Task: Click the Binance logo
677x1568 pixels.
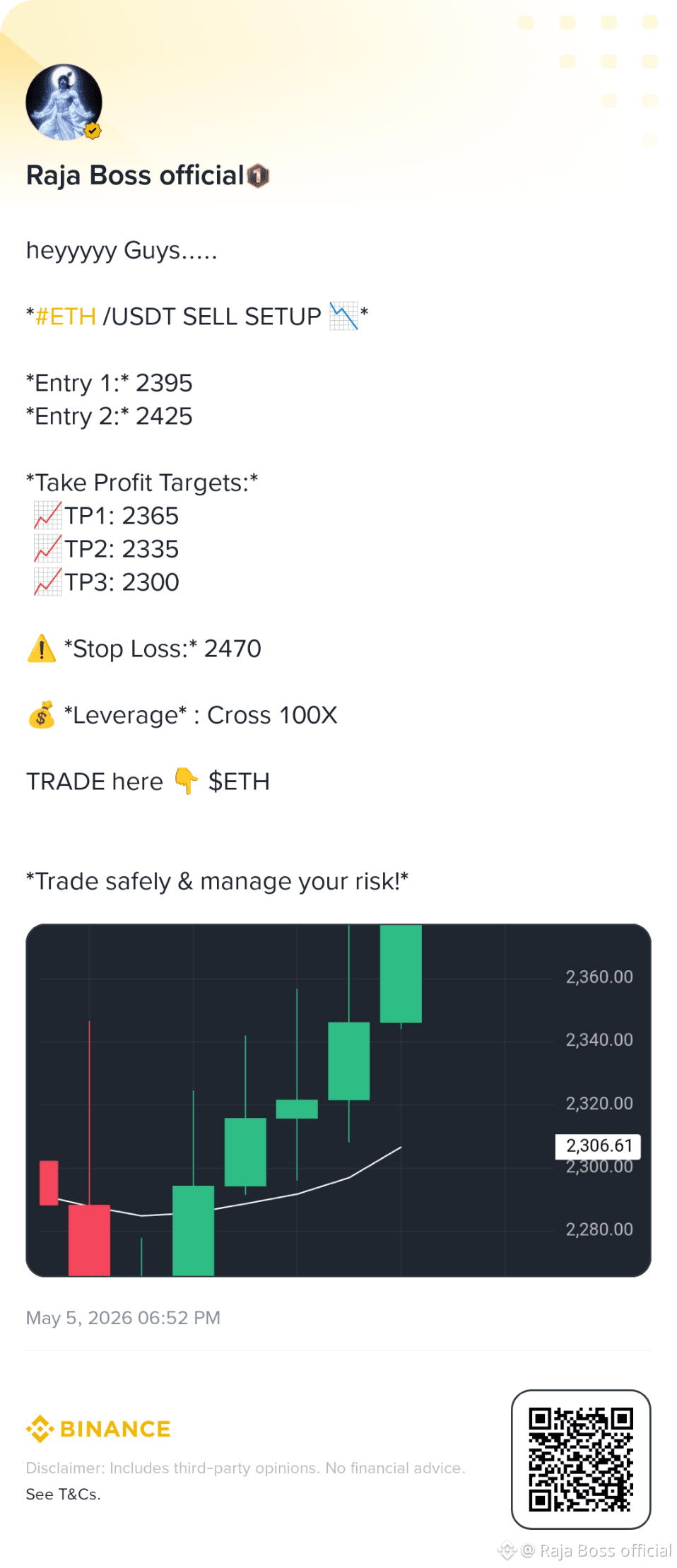Action: coord(98,1429)
